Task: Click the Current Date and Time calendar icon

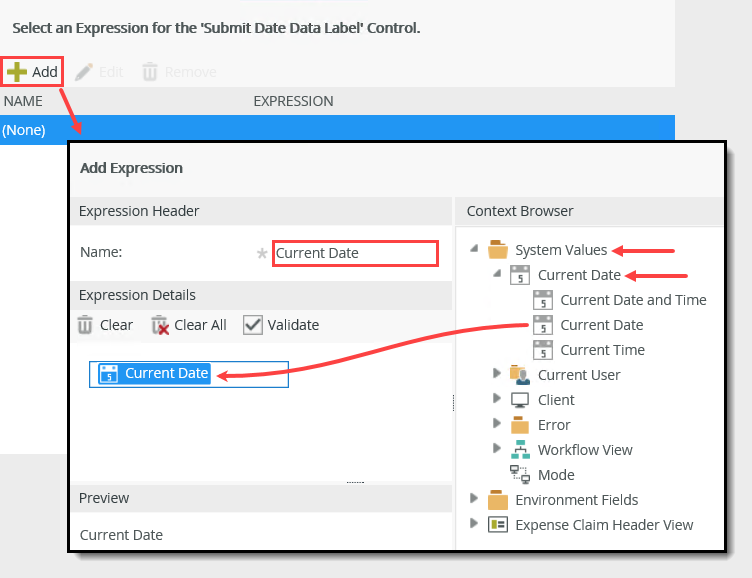Action: click(x=543, y=300)
